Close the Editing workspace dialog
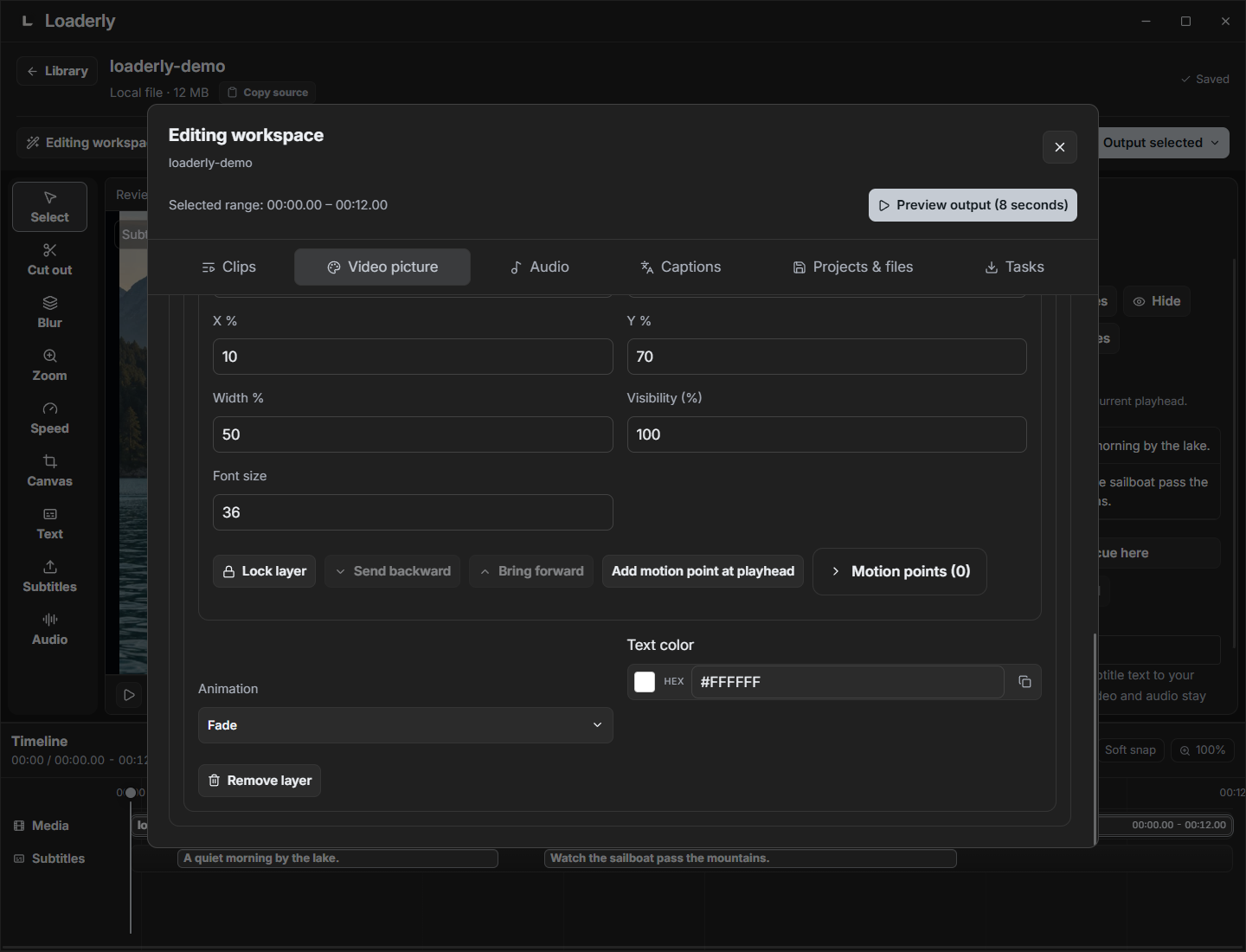Viewport: 1246px width, 952px height. point(1059,147)
